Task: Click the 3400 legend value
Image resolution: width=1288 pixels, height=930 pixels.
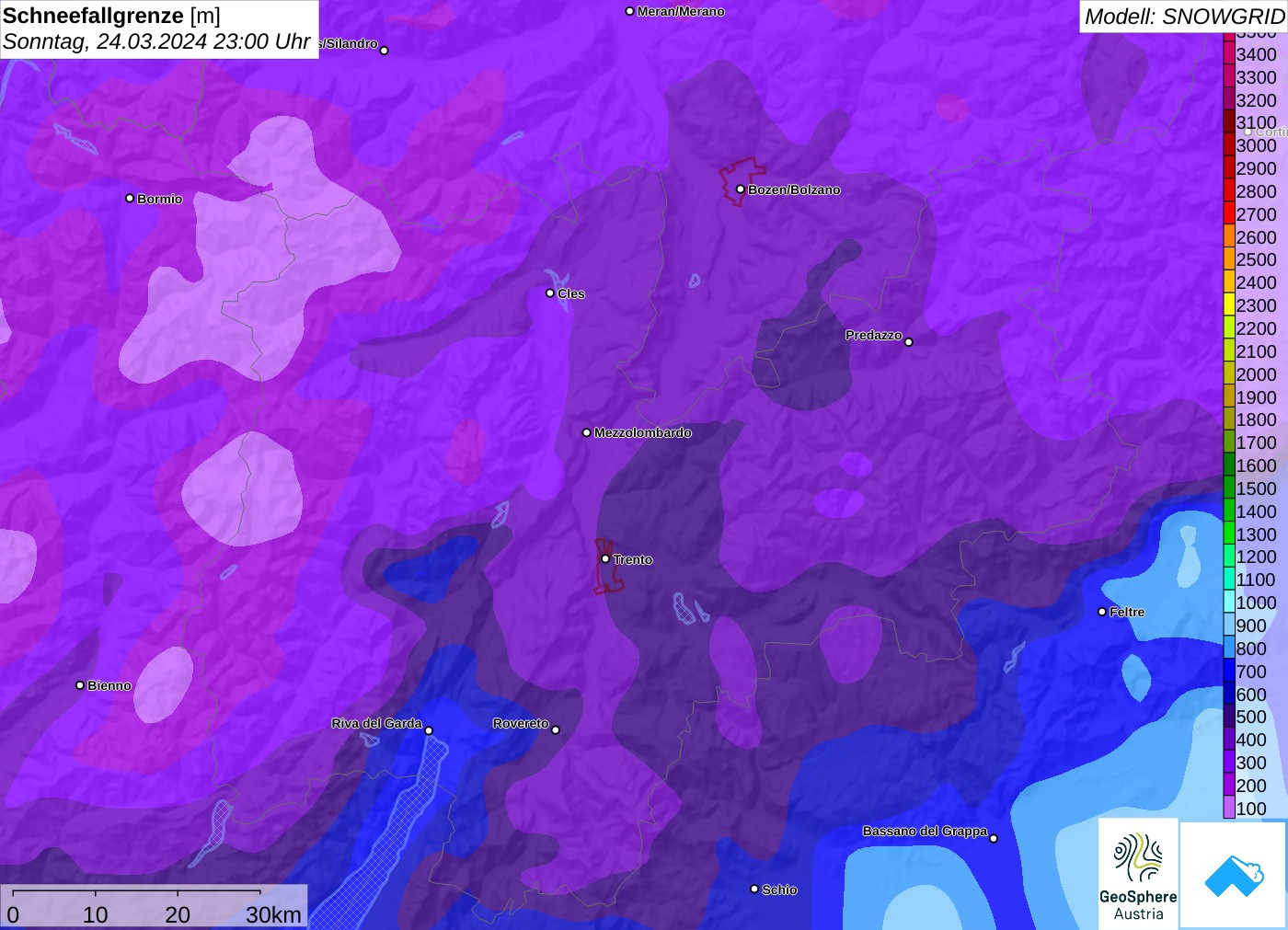Action: point(1256,54)
